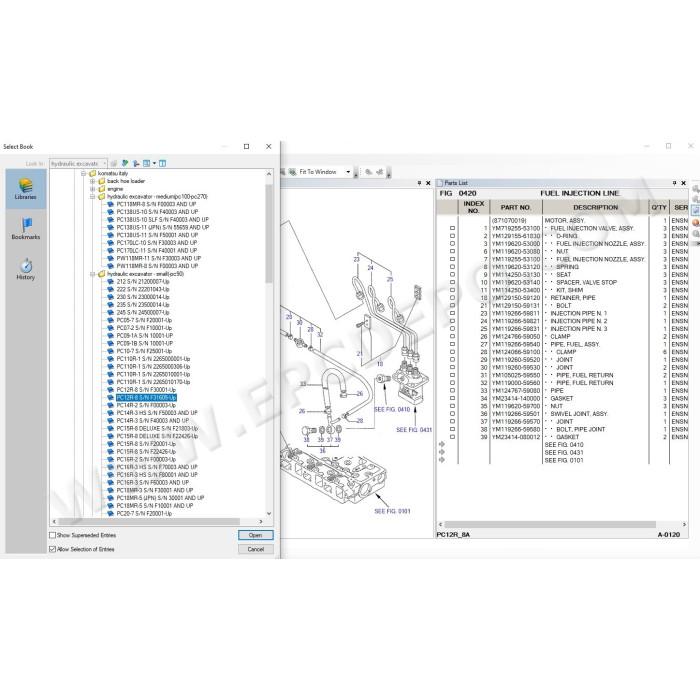This screenshot has width=700, height=700.
Task: Pin the illustration panel
Action: (419, 183)
